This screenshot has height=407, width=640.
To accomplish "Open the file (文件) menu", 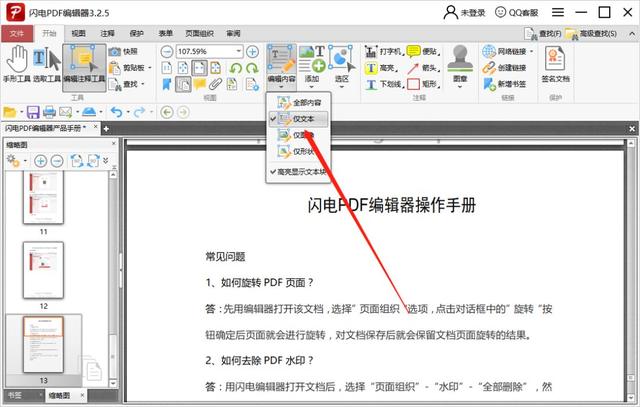I will pyautogui.click(x=17, y=33).
